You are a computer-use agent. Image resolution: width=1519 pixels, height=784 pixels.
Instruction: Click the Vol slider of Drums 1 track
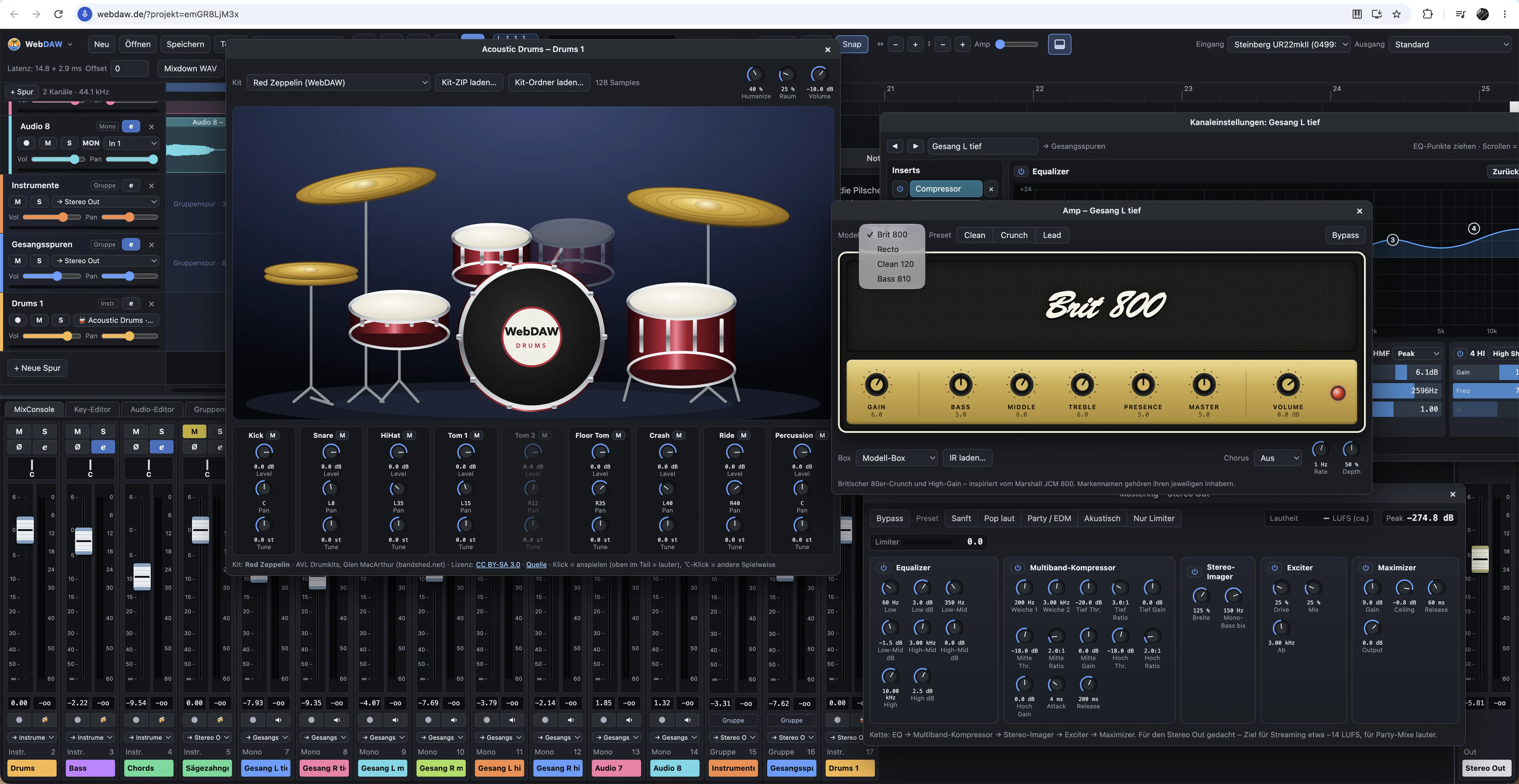coord(51,336)
